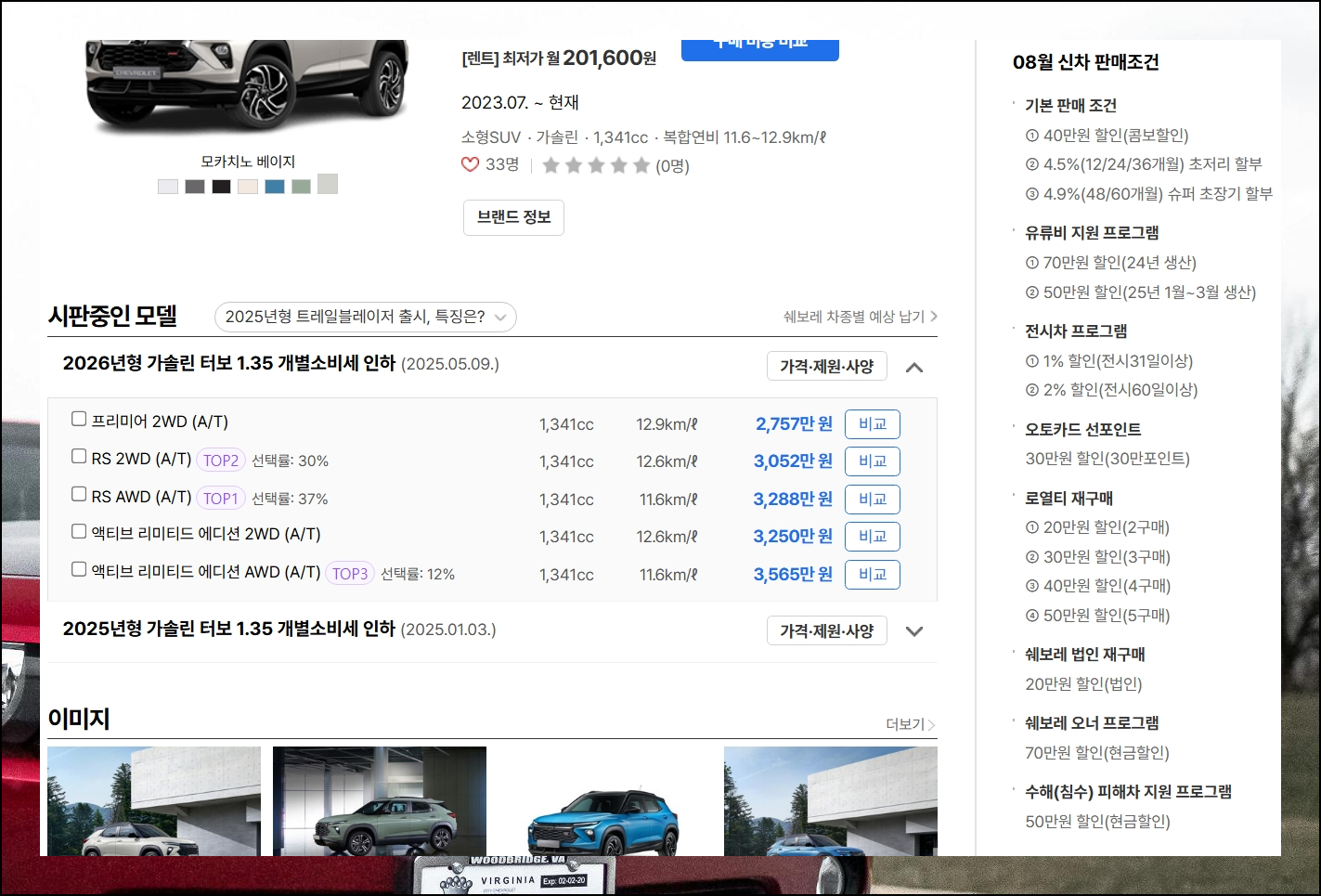Image resolution: width=1321 pixels, height=896 pixels.
Task: Click the TOP2 badge on RS 2WD
Action: pos(221,461)
